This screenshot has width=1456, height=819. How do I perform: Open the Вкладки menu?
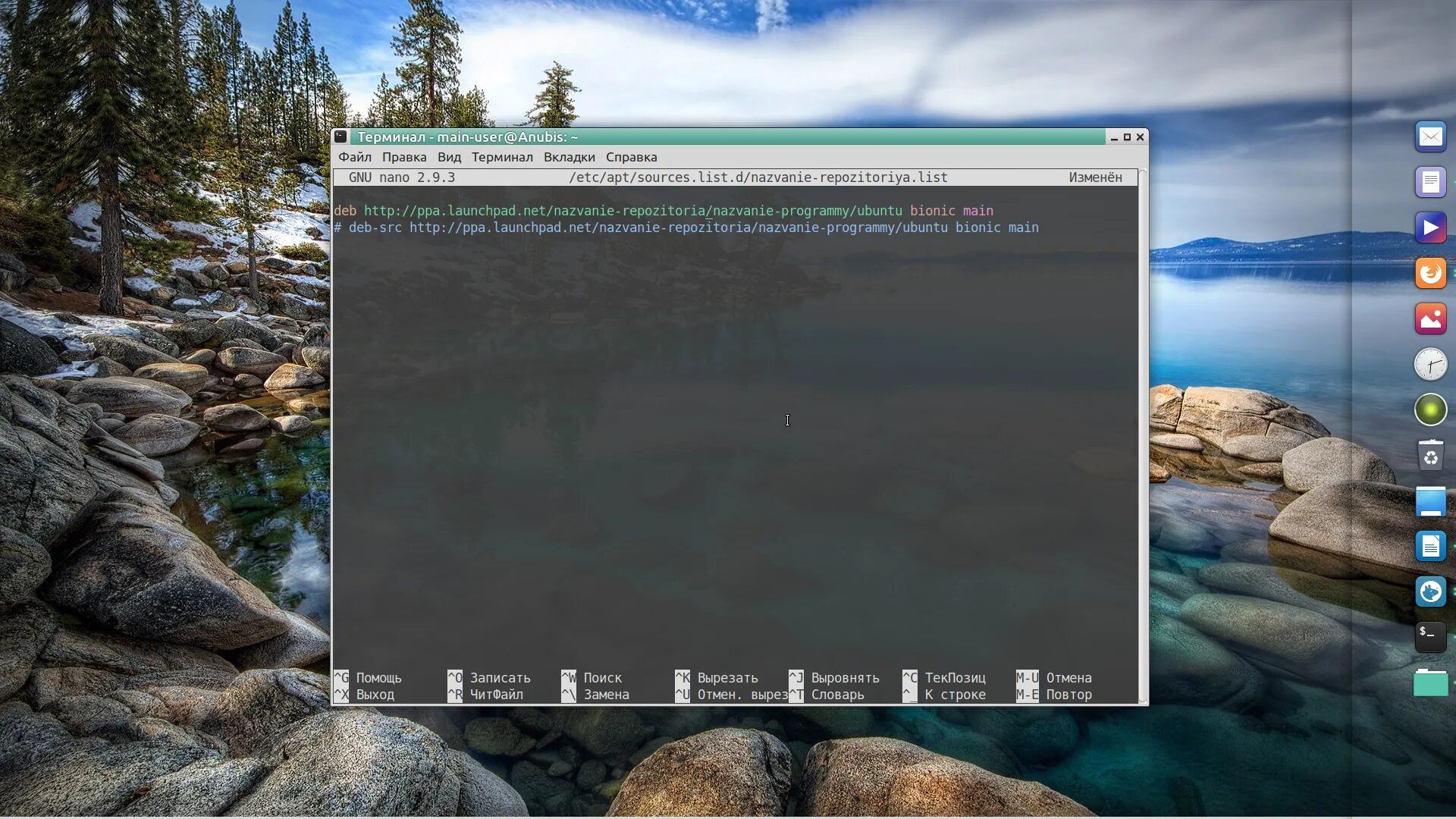click(x=569, y=157)
